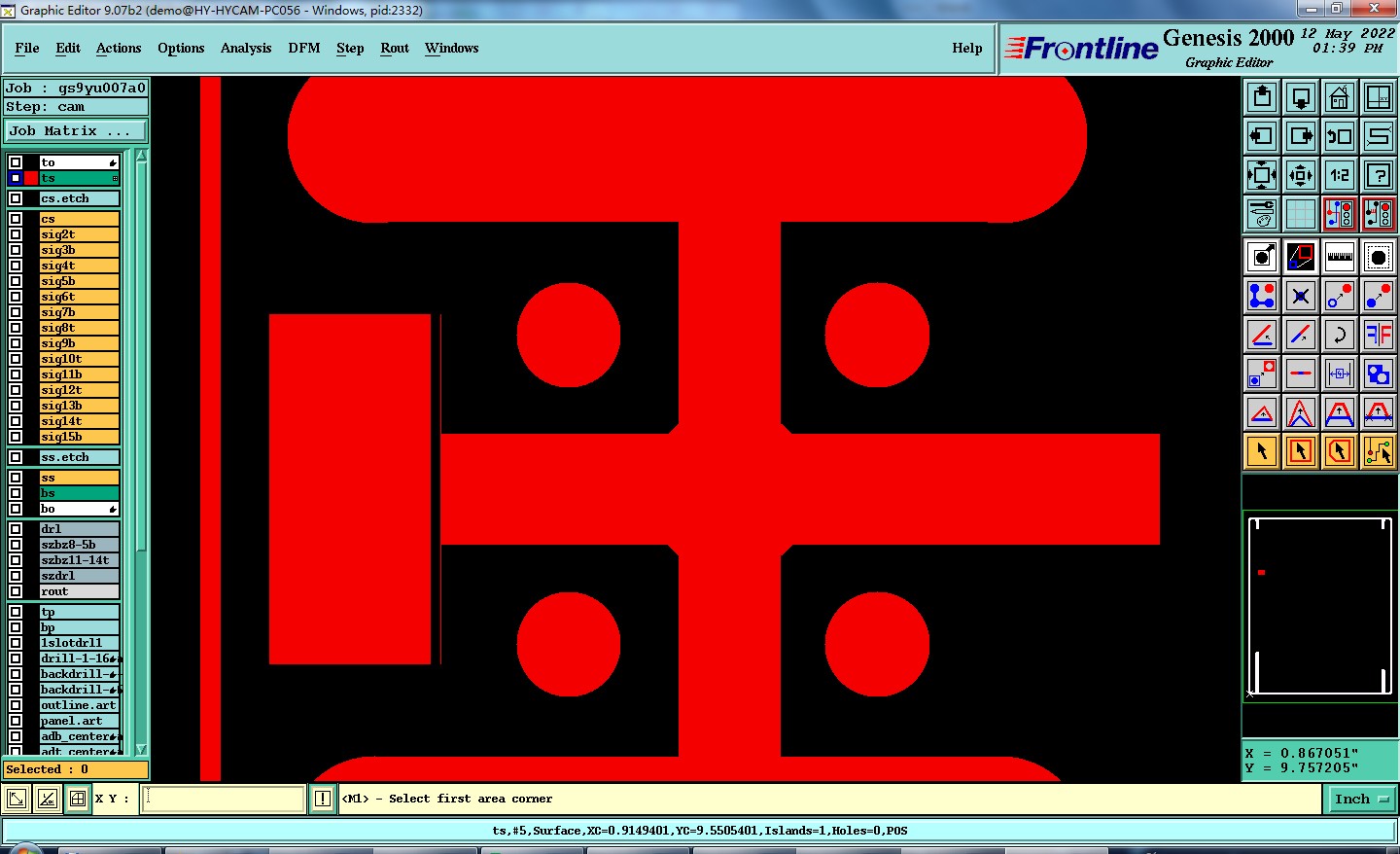The height and width of the screenshot is (854, 1400).
Task: Click the mirror F tool icon
Action: click(x=1379, y=335)
